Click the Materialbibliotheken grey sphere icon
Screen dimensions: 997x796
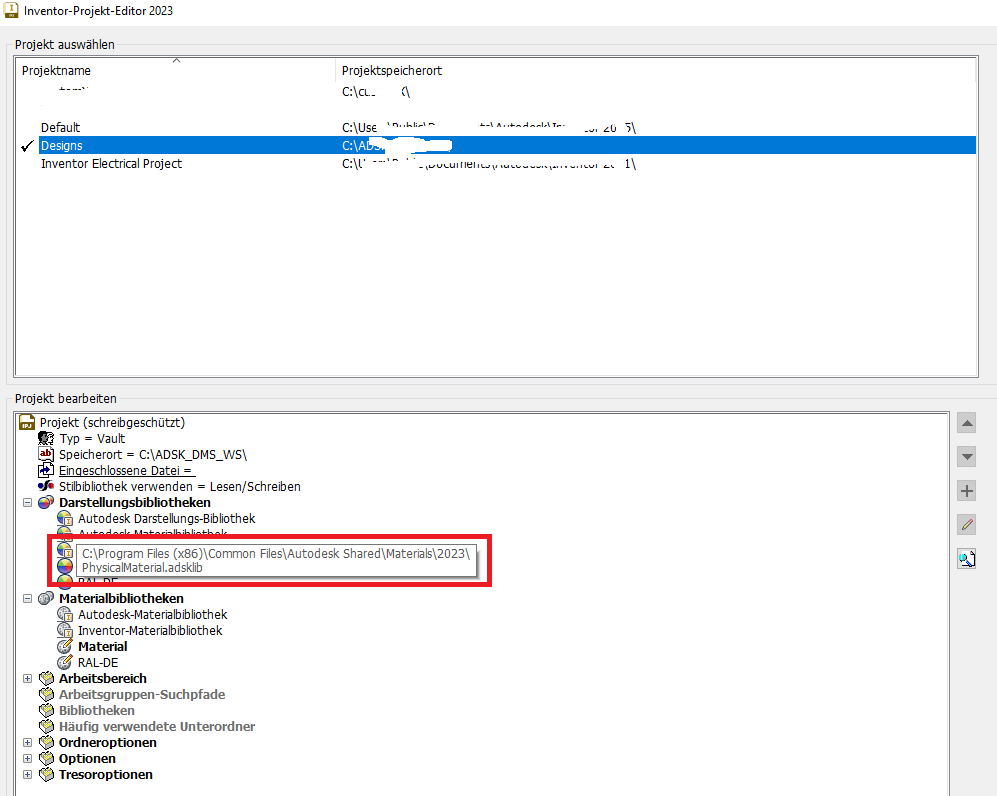(x=46, y=598)
